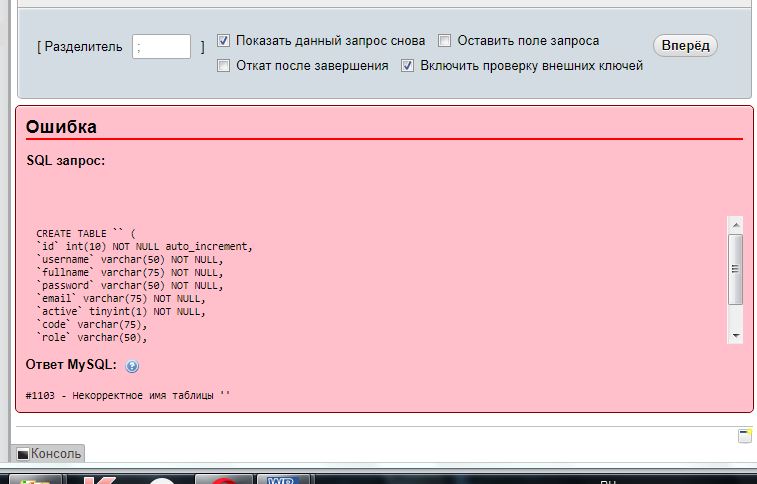This screenshot has width=757, height=484.
Task: Enable "Откат после завершения" checkbox
Action: (224, 66)
